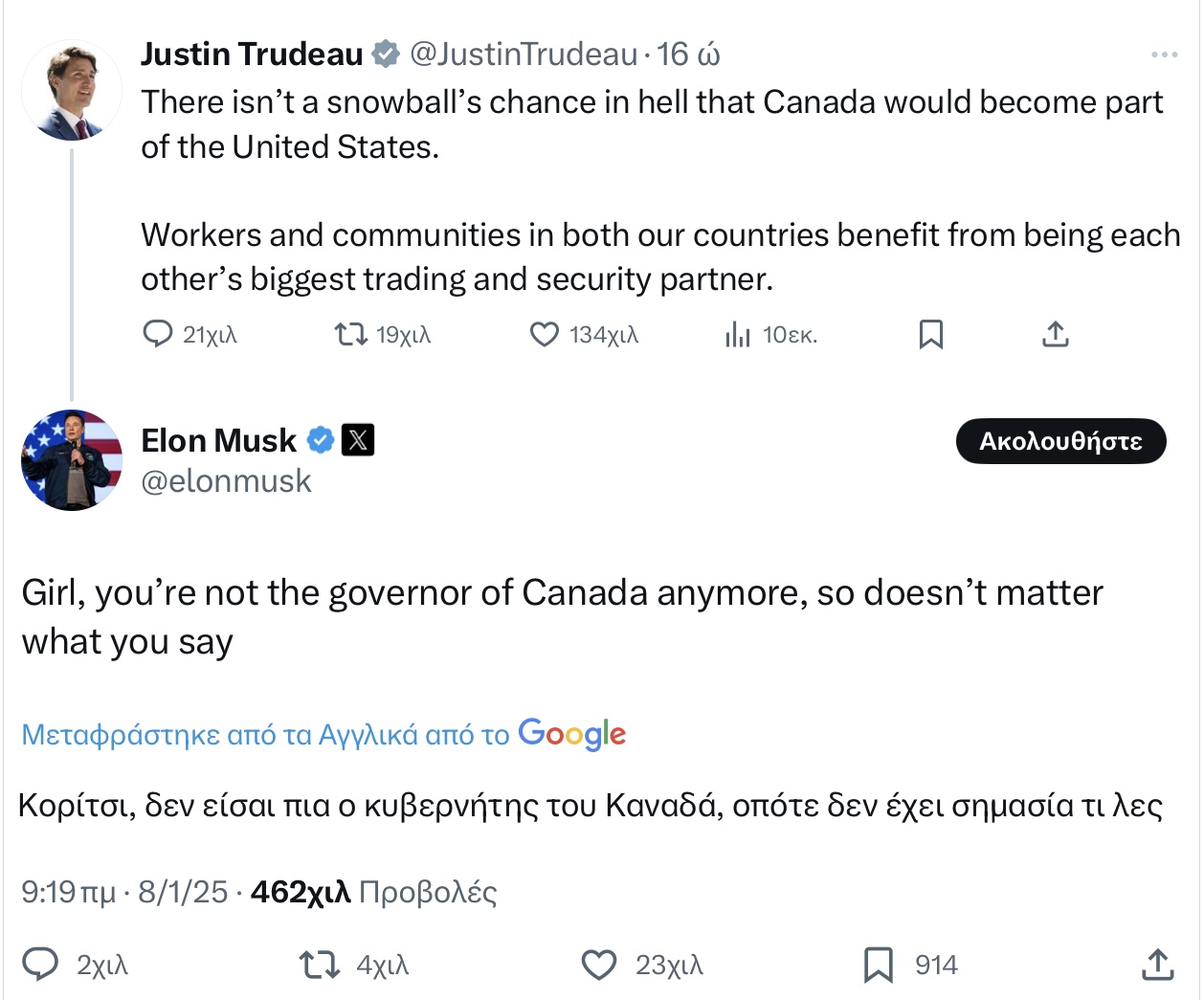Reply to Justin Trudeau's tweet
This screenshot has width=1204, height=1000.
(x=158, y=334)
